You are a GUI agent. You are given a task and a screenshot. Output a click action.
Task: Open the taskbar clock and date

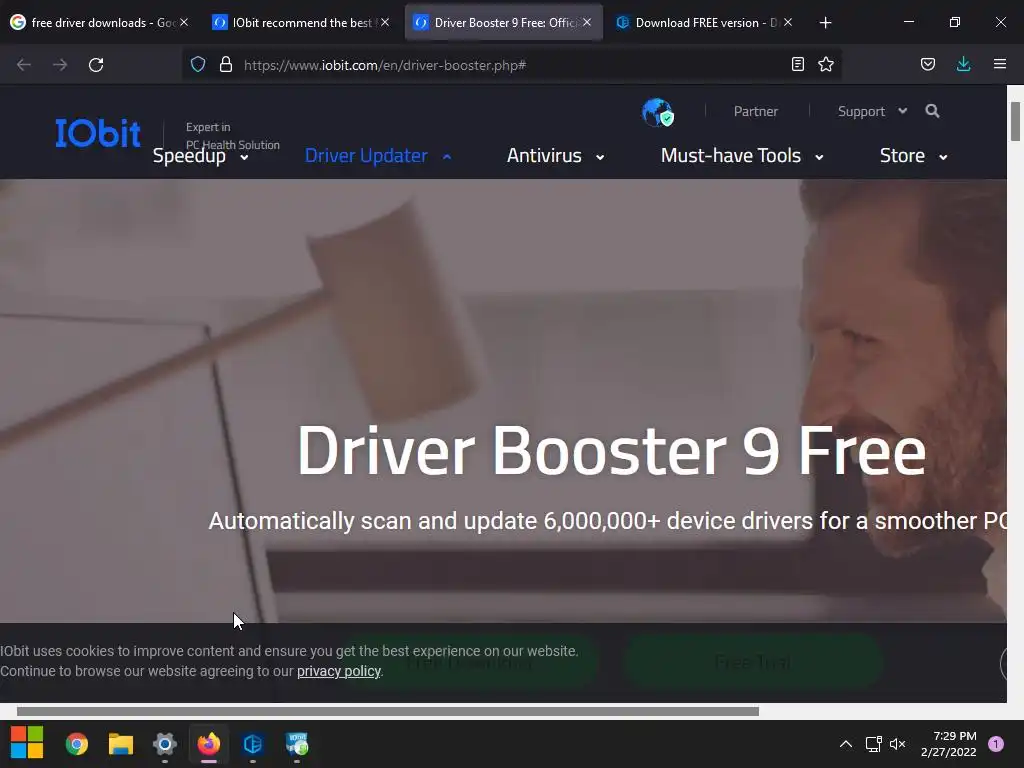click(x=948, y=744)
